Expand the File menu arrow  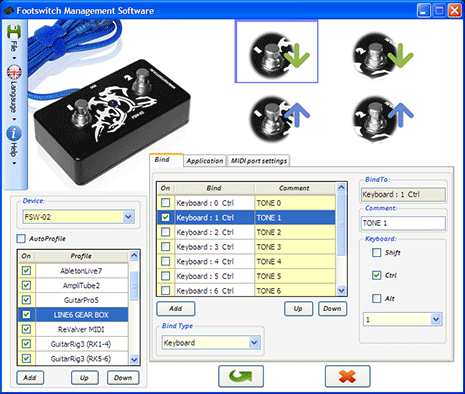[x=14, y=58]
